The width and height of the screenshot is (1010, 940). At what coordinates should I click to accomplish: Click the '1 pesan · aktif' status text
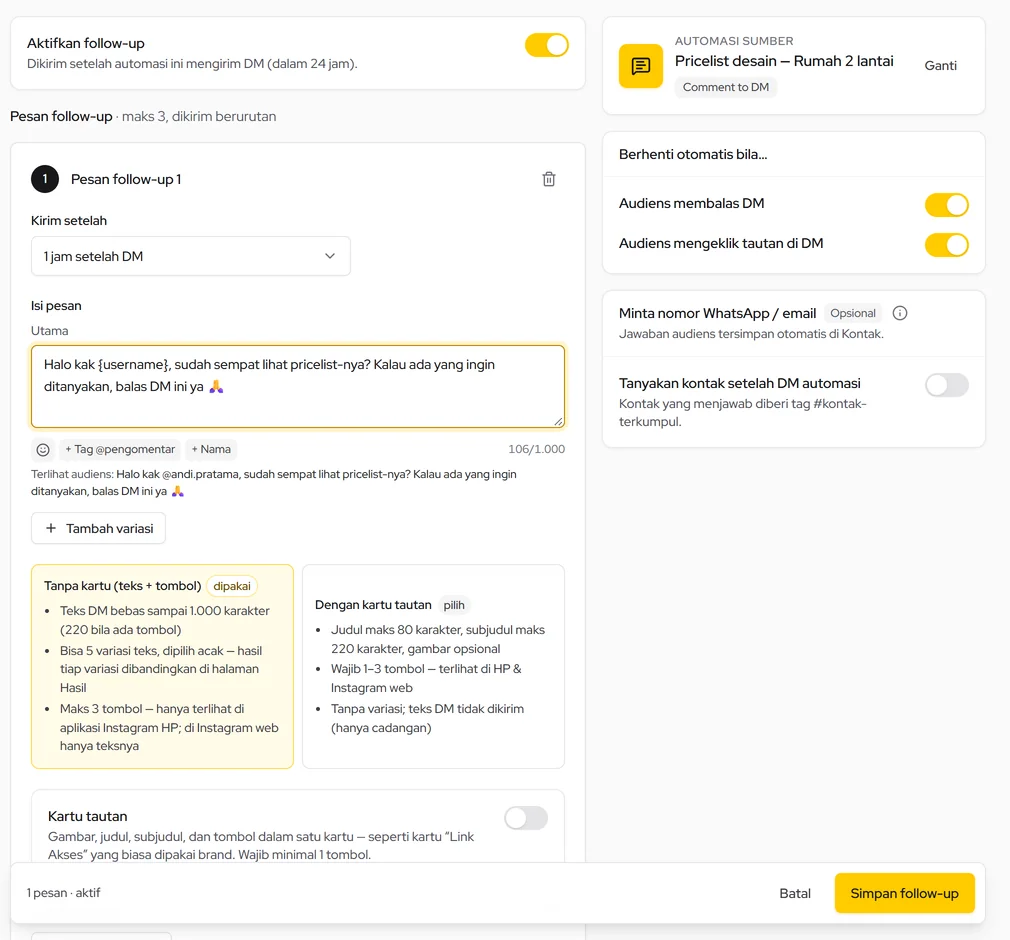63,893
